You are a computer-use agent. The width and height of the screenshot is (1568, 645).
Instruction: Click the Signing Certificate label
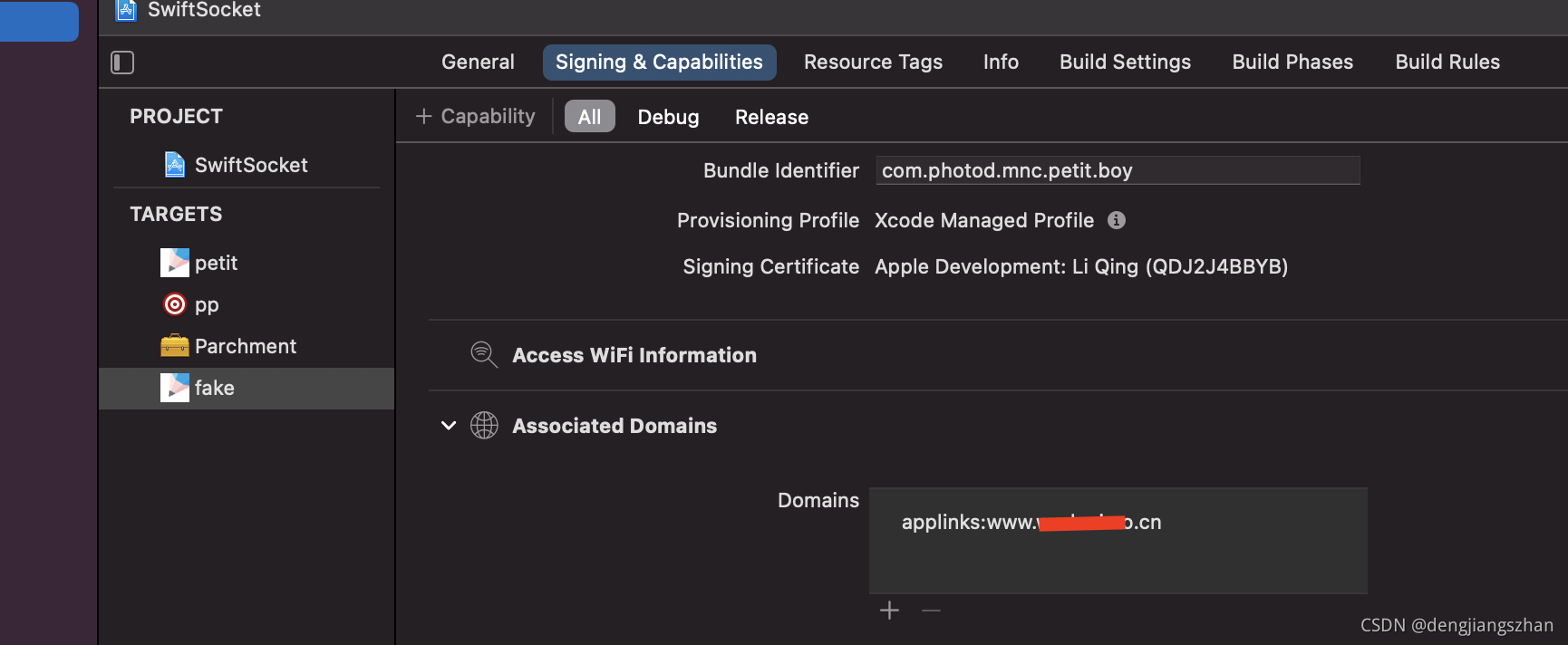pos(770,266)
